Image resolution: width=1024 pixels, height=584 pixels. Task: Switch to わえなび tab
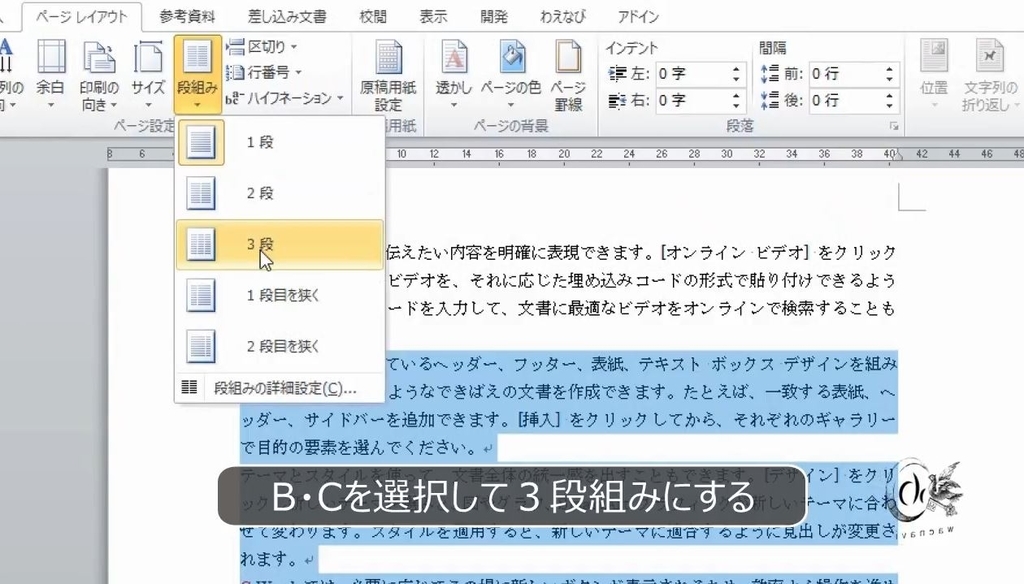point(562,16)
